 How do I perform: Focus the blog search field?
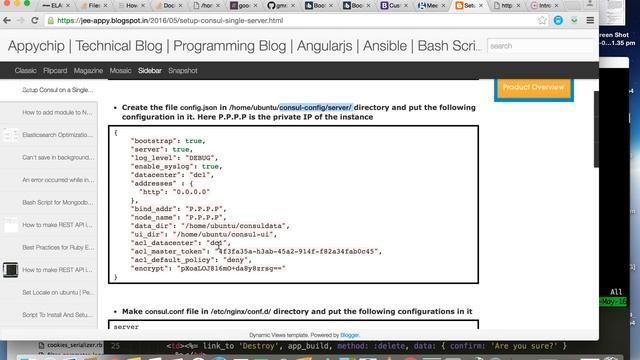point(541,46)
